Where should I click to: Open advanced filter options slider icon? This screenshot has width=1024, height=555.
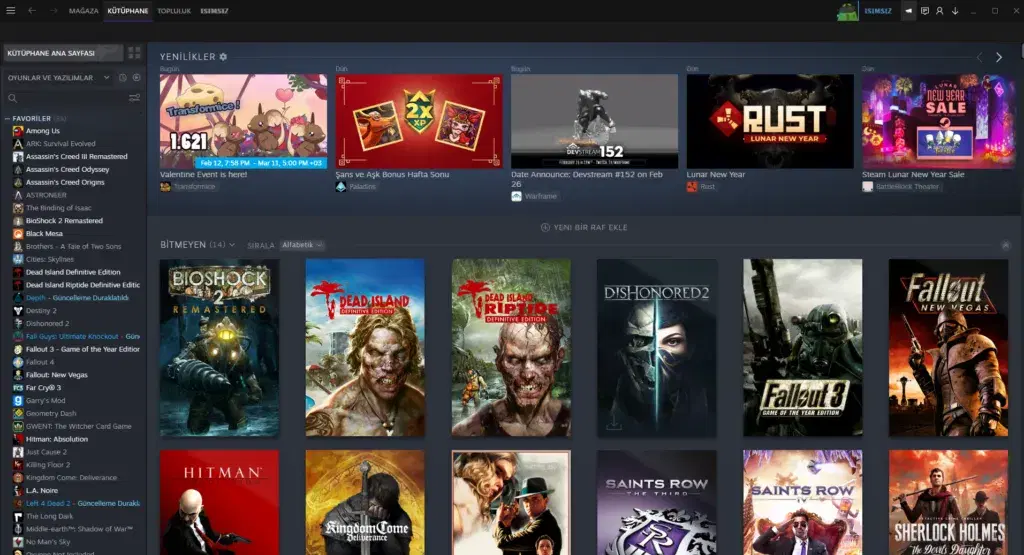pos(135,98)
